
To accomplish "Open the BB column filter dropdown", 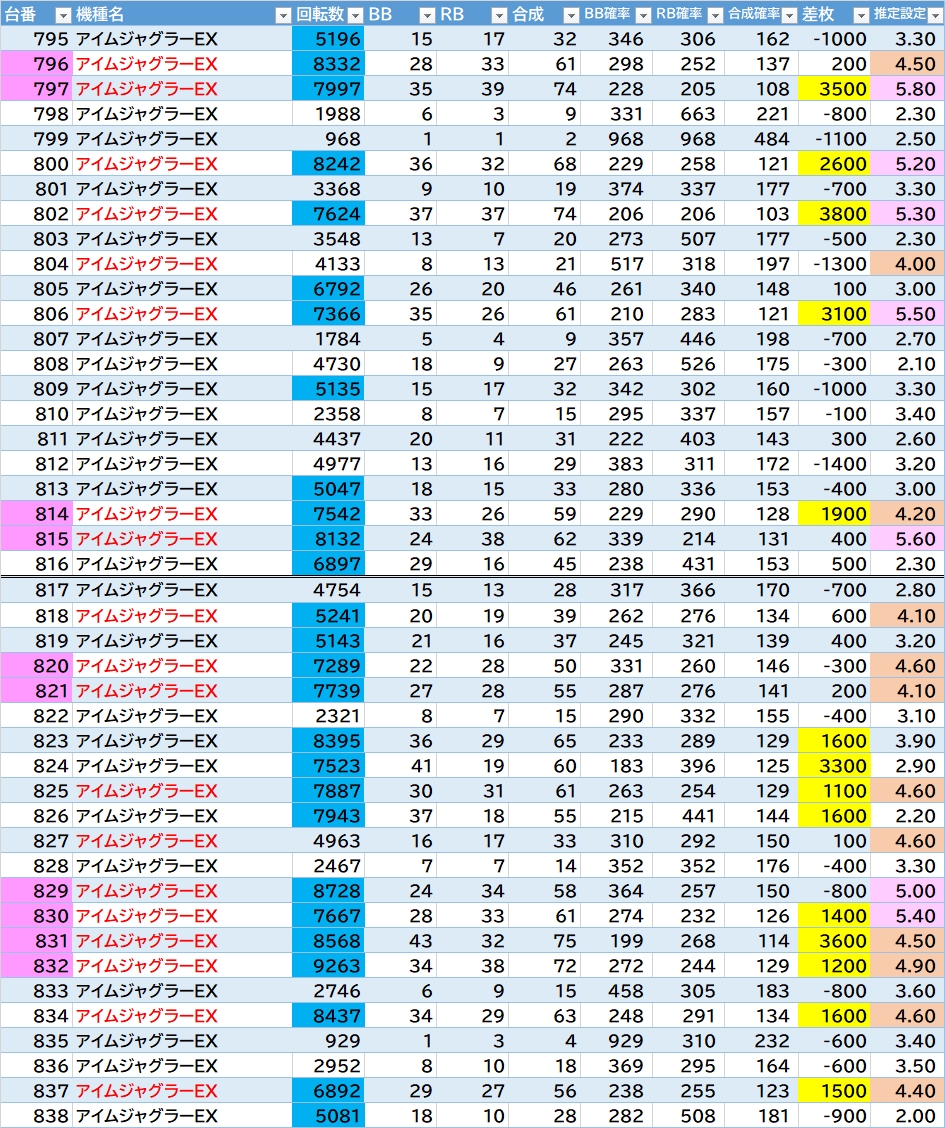I will [x=427, y=15].
